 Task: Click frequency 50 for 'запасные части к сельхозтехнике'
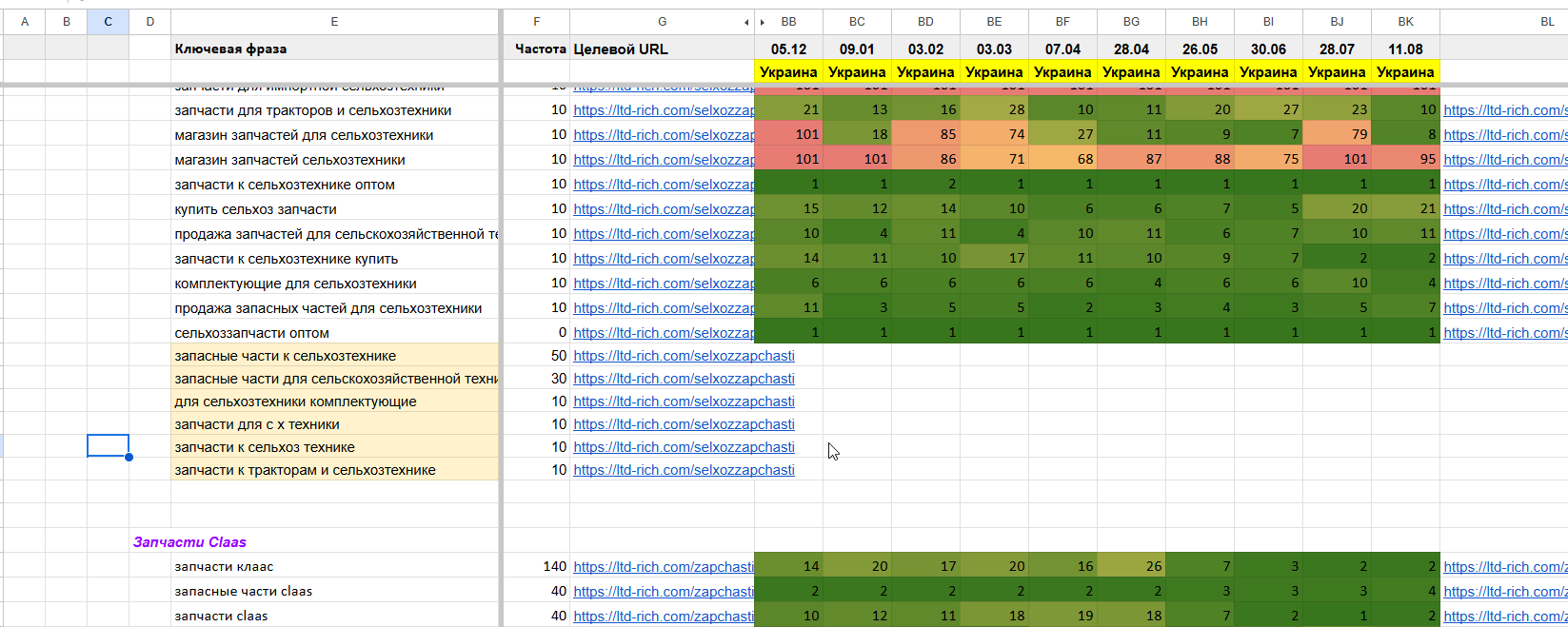537,356
